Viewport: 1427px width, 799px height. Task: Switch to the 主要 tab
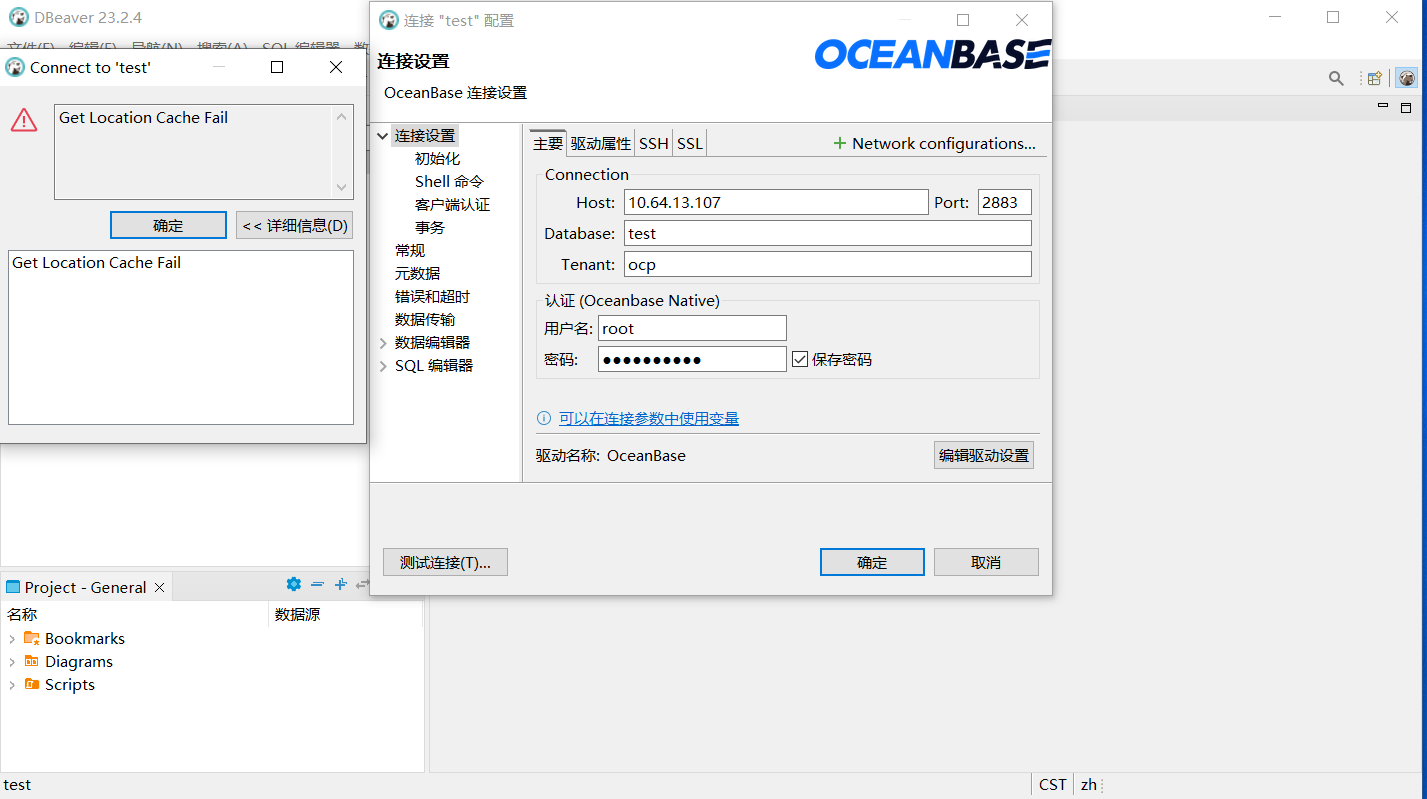[548, 143]
